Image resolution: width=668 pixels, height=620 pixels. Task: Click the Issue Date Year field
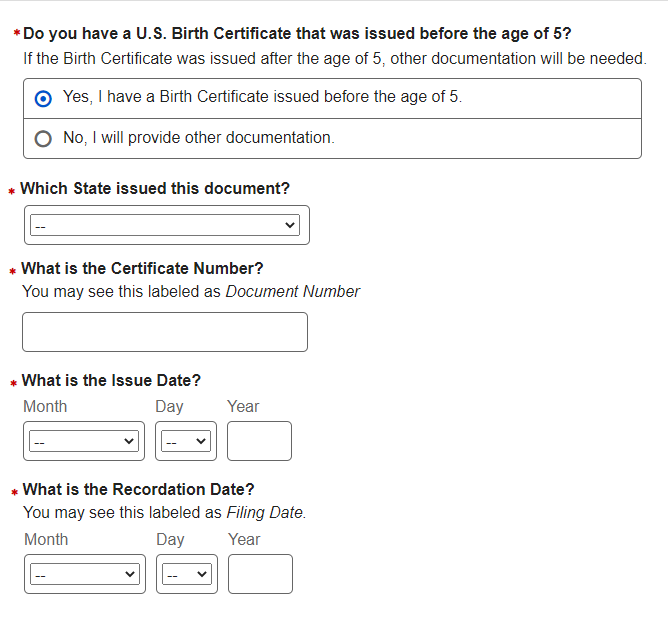259,441
